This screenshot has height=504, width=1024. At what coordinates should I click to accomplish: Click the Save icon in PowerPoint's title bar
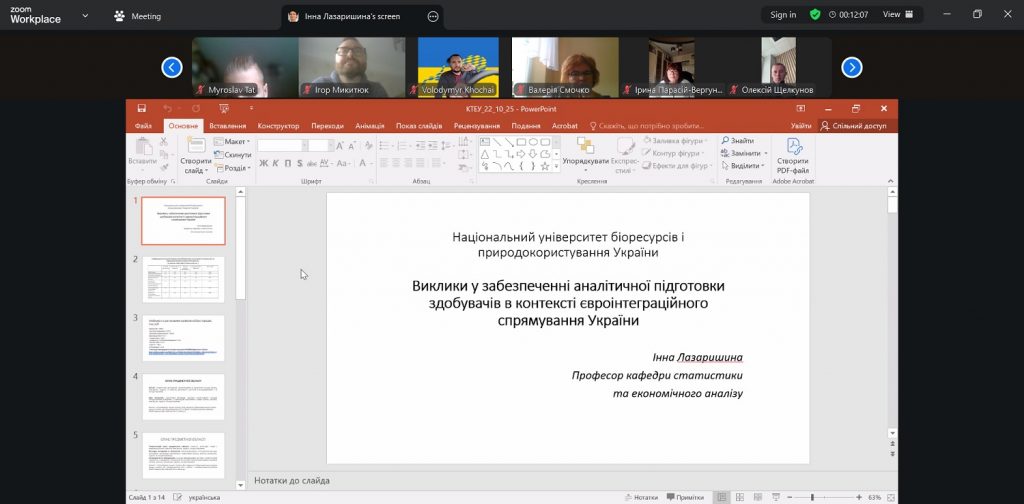[142, 108]
